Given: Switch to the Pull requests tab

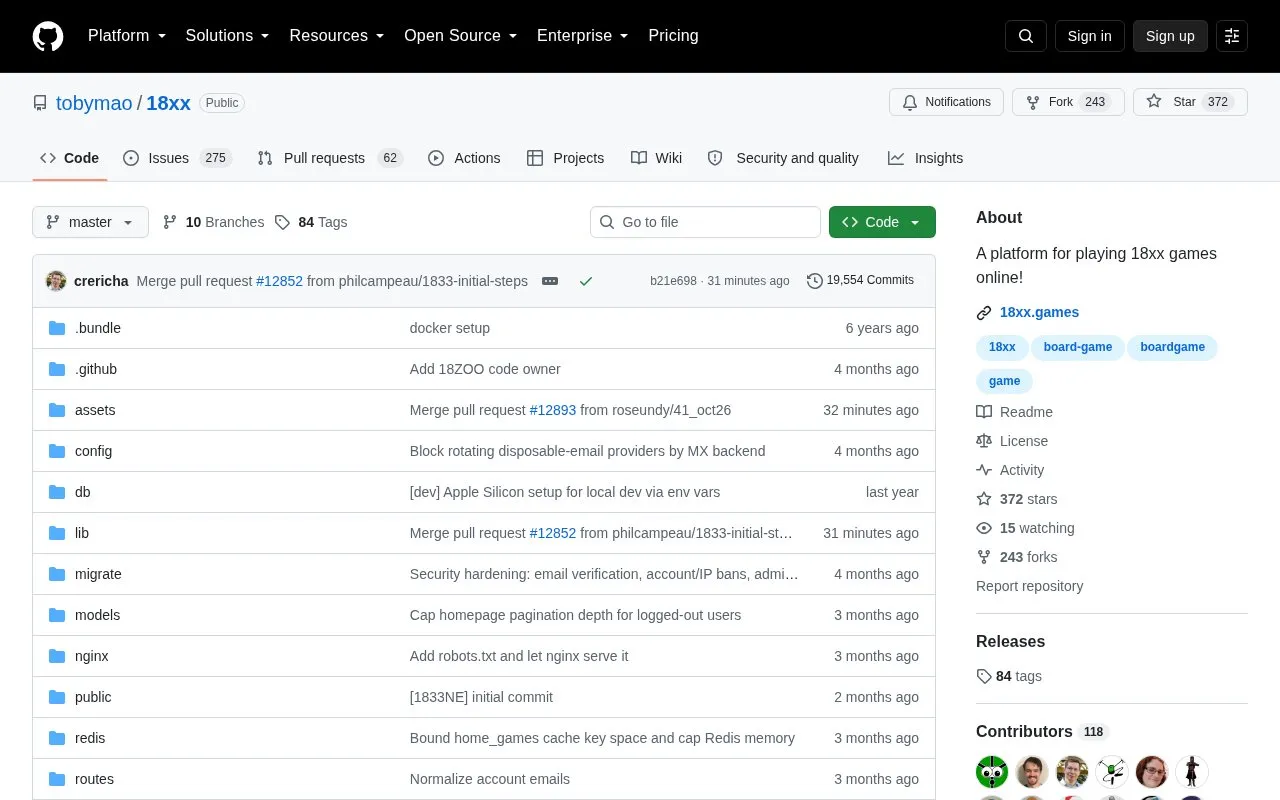Looking at the screenshot, I should (329, 158).
